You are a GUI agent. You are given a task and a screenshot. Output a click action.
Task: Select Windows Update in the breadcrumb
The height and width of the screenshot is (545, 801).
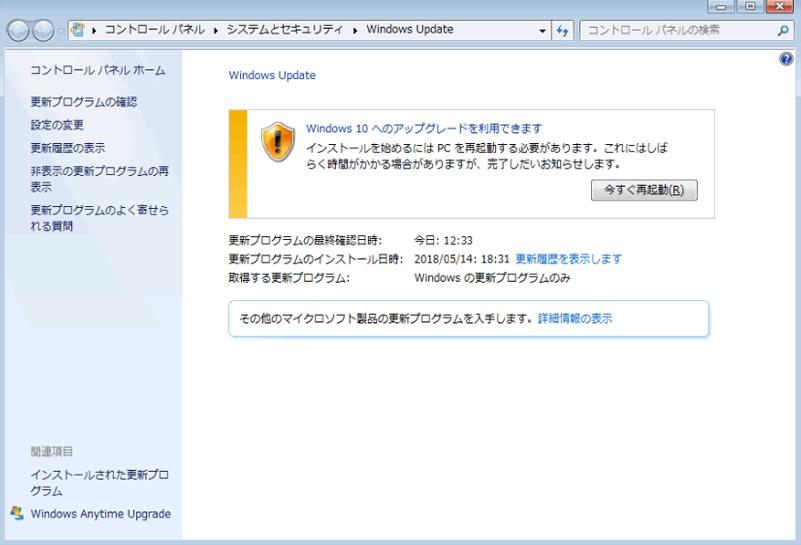click(410, 30)
